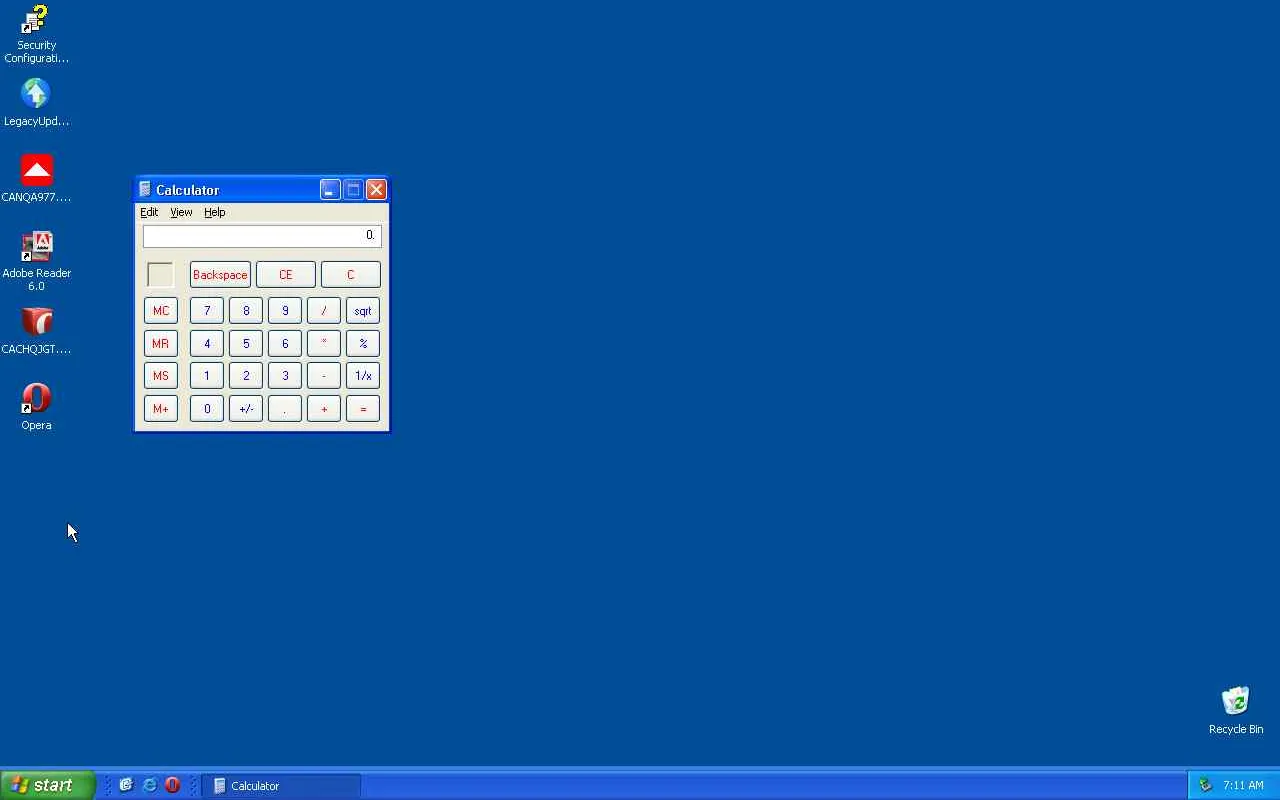Click the Calculator title bar icon
This screenshot has height=800, width=1280.
point(145,189)
